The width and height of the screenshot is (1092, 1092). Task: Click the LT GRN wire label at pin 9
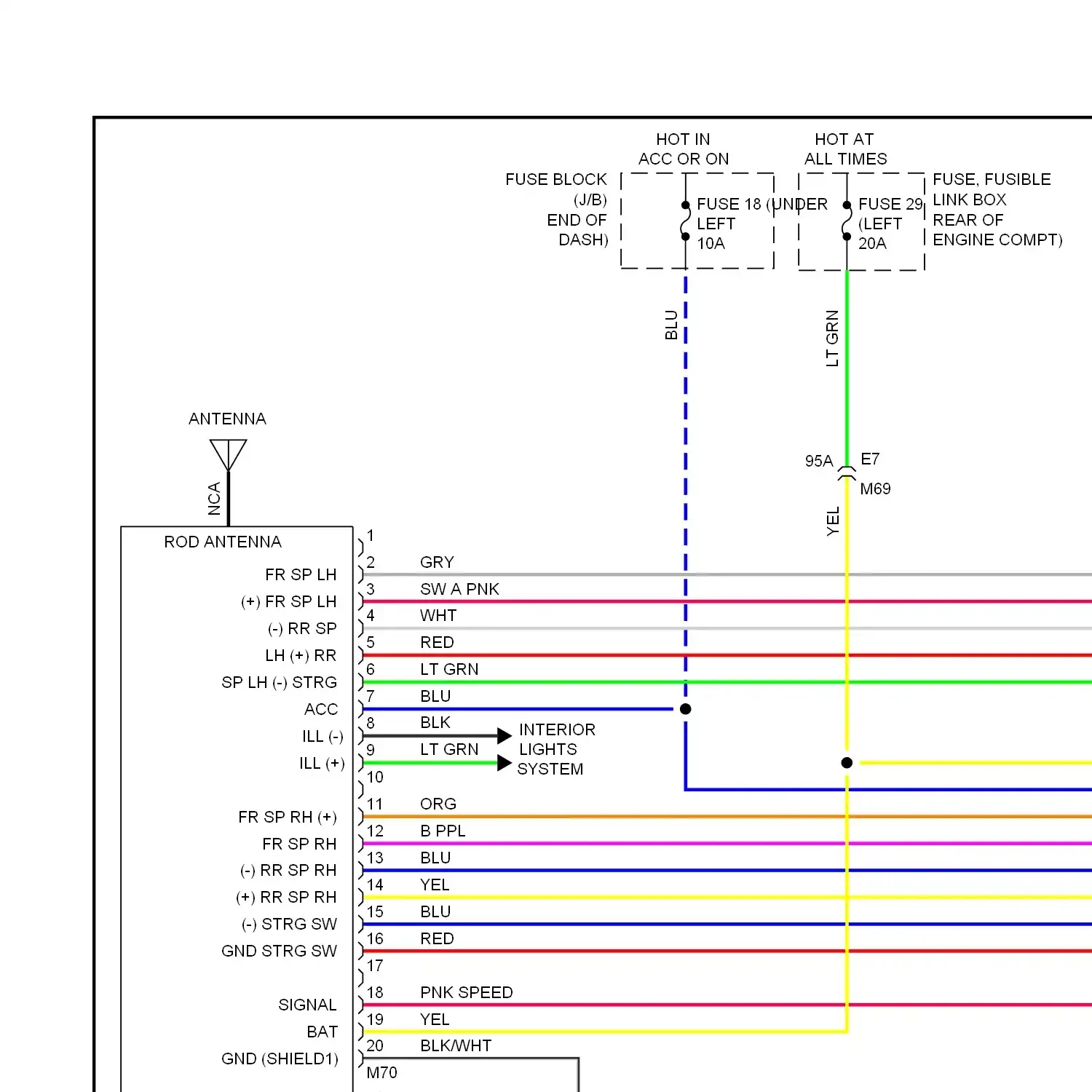click(x=449, y=749)
